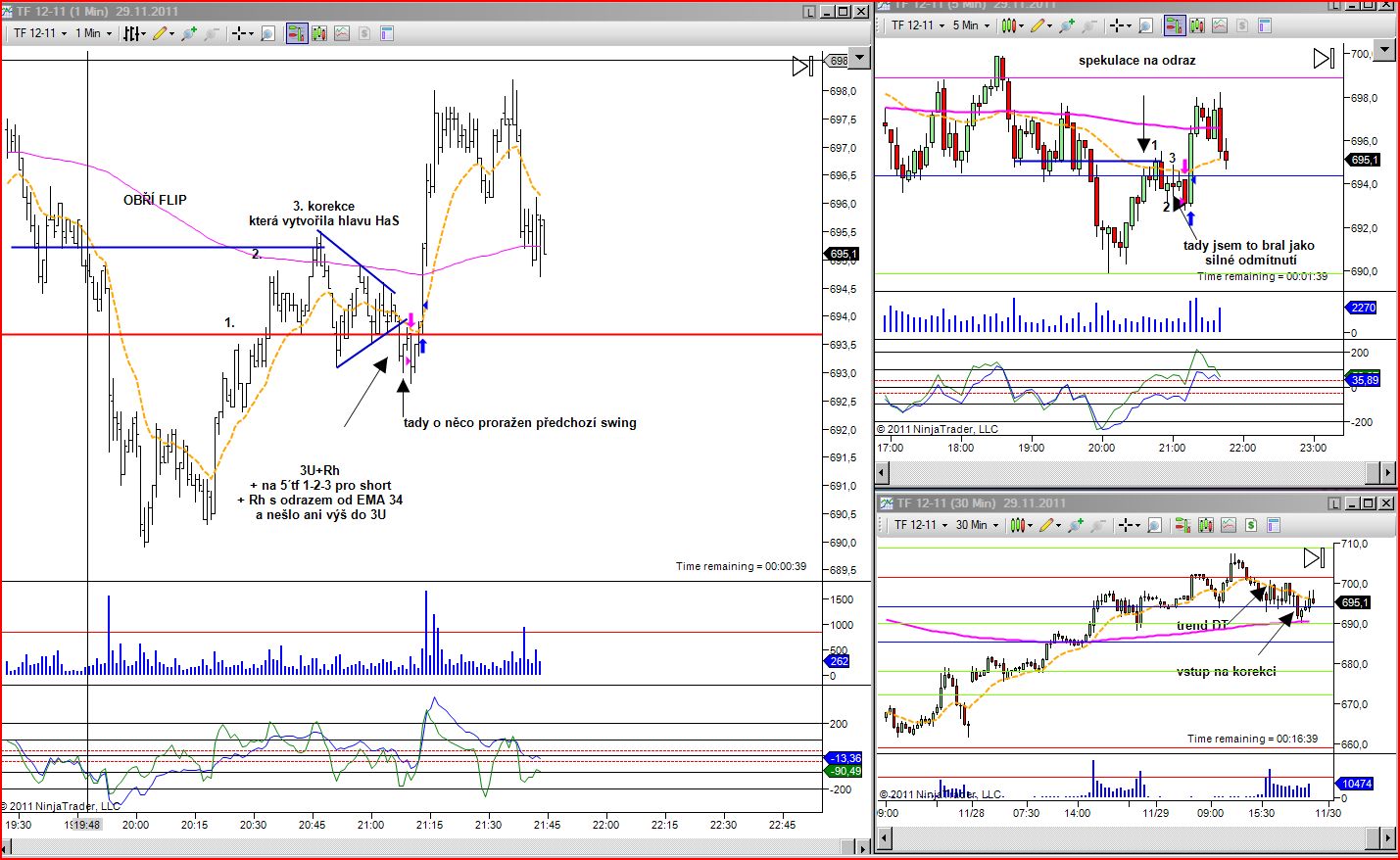Click the 2270 volume marker in 5 Min chart
Viewport: 1400px width, 860px height.
pos(1363,308)
